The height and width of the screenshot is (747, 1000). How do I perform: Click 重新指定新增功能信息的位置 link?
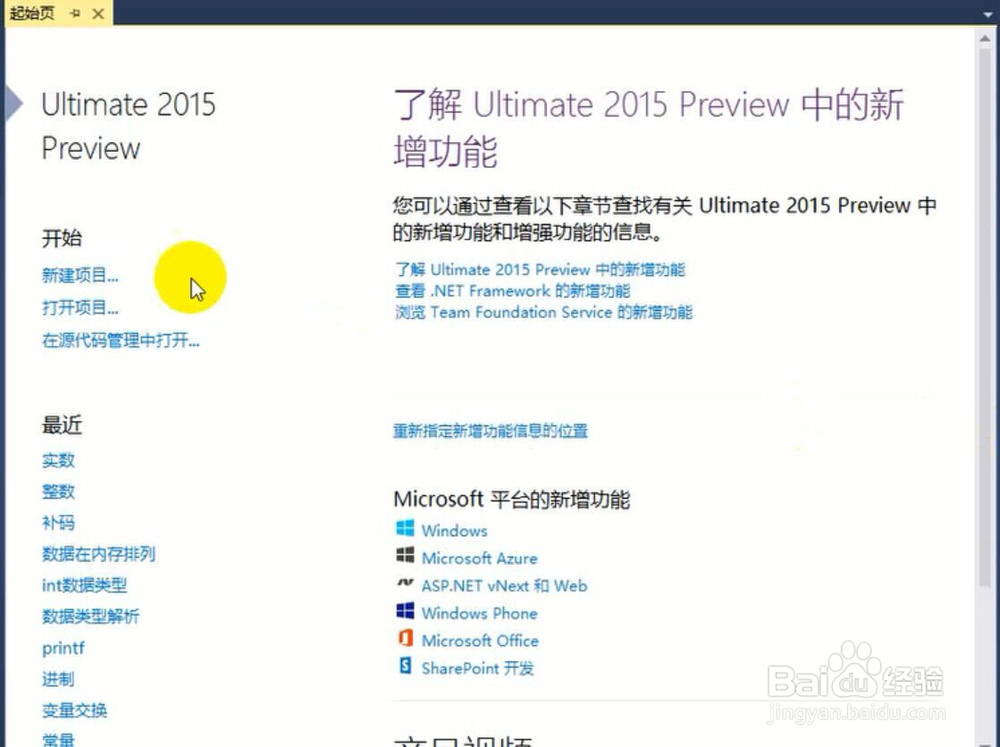[490, 431]
